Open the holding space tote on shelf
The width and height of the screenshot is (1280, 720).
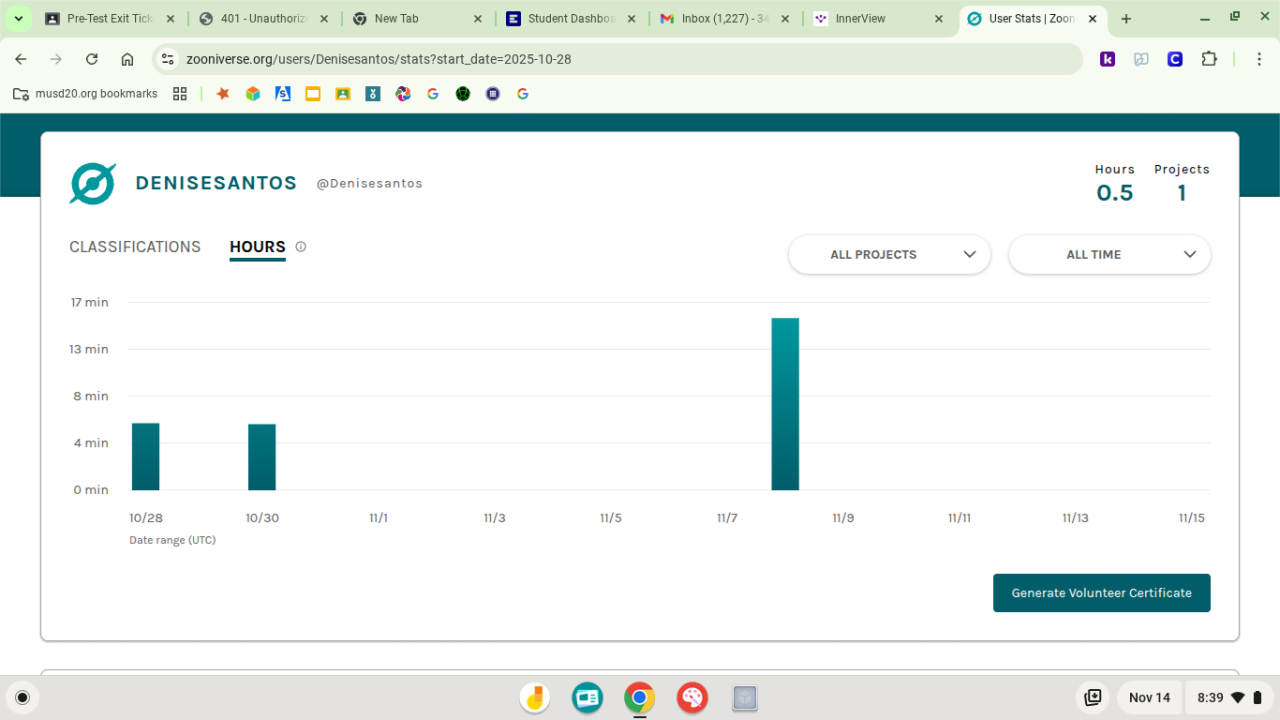(x=1093, y=697)
